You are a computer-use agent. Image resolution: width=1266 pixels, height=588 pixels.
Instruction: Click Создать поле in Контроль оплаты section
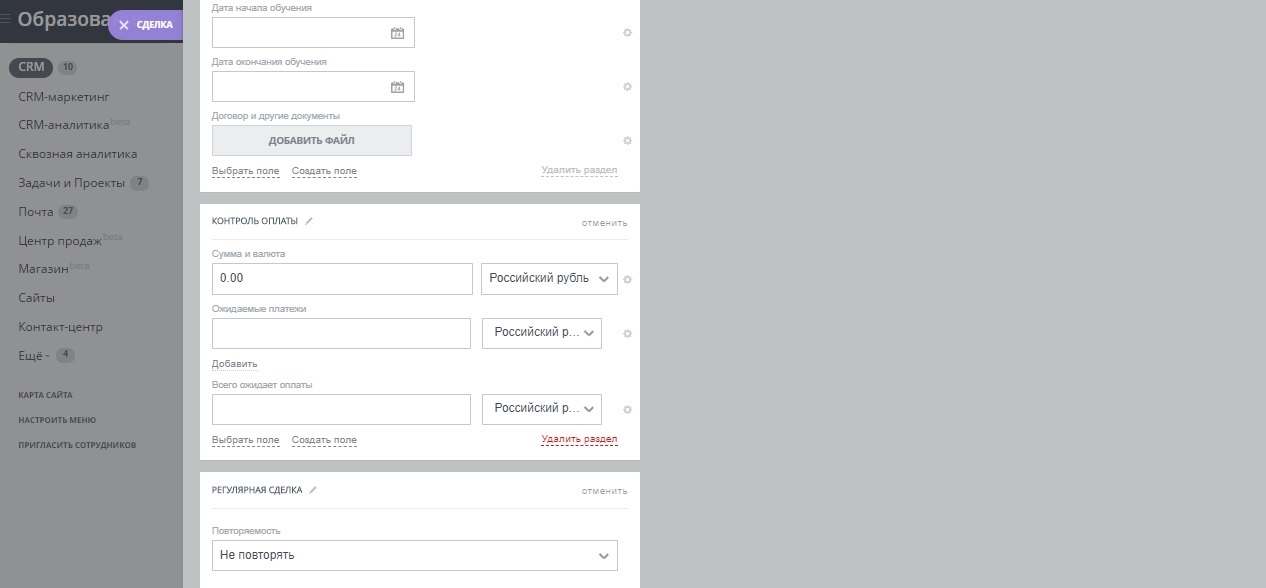click(324, 440)
